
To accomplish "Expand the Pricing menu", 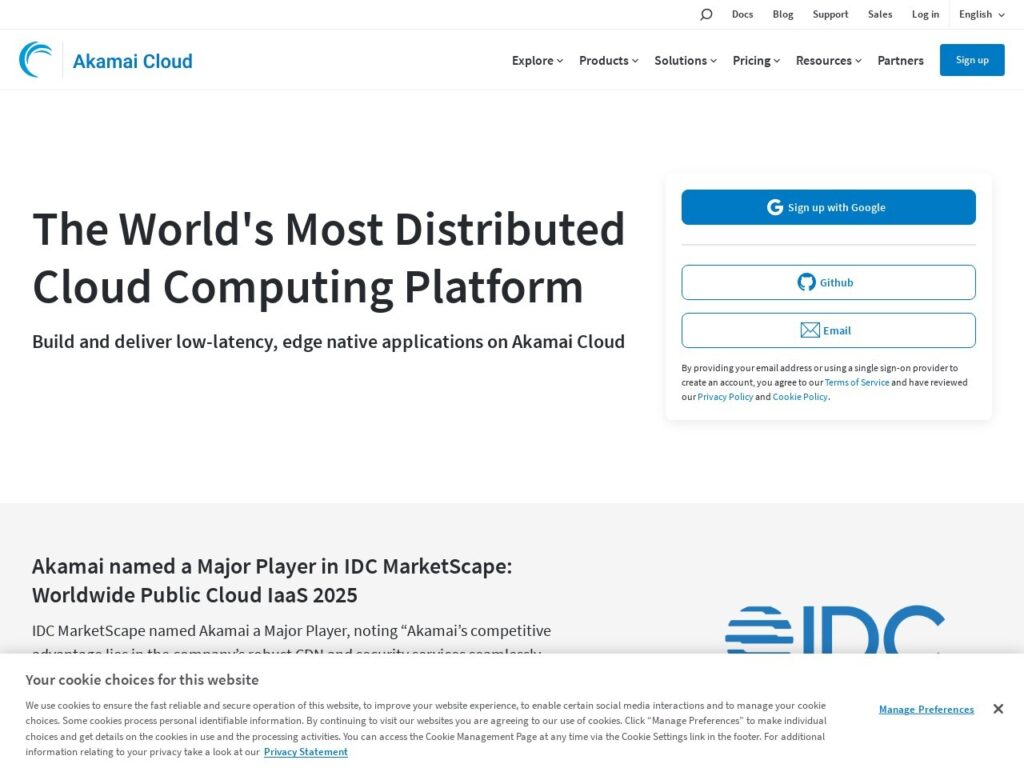I will tap(756, 61).
